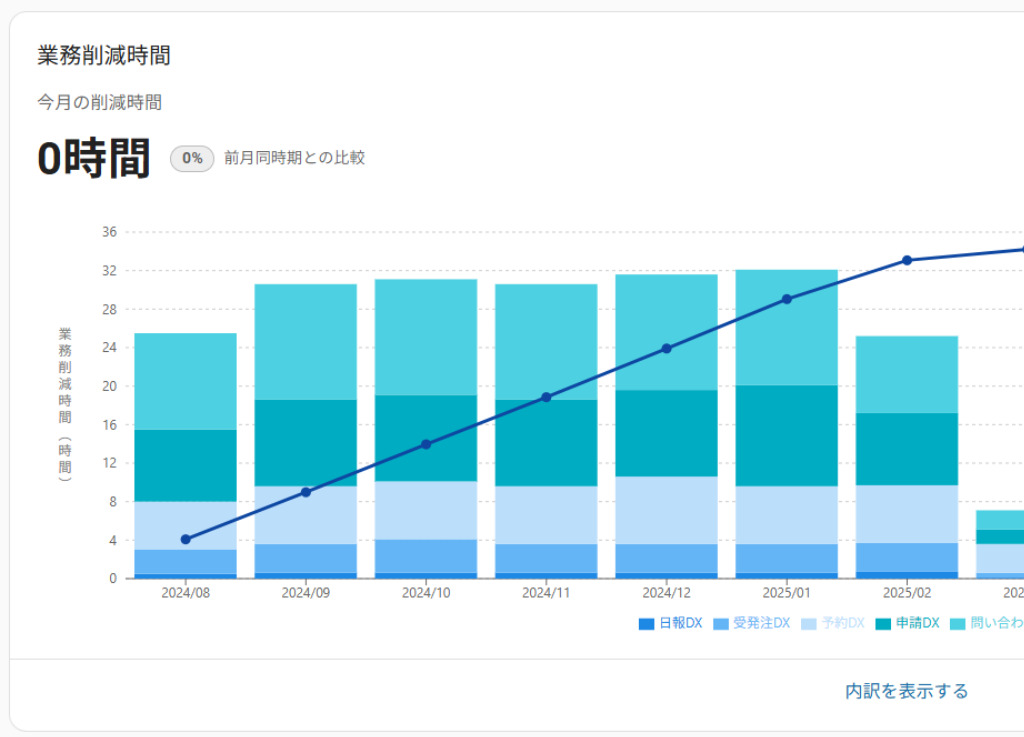Click the 申請DX legend color swatch

[884, 624]
